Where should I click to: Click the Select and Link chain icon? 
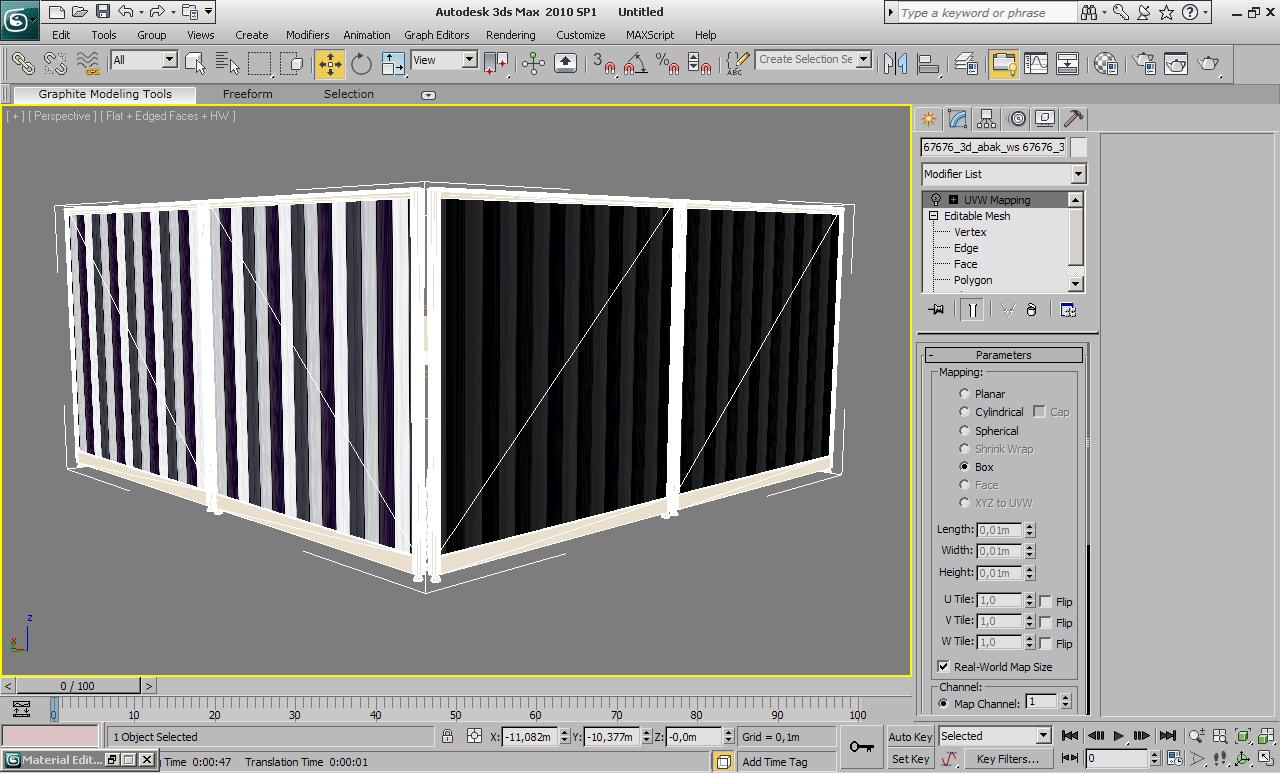(22, 64)
